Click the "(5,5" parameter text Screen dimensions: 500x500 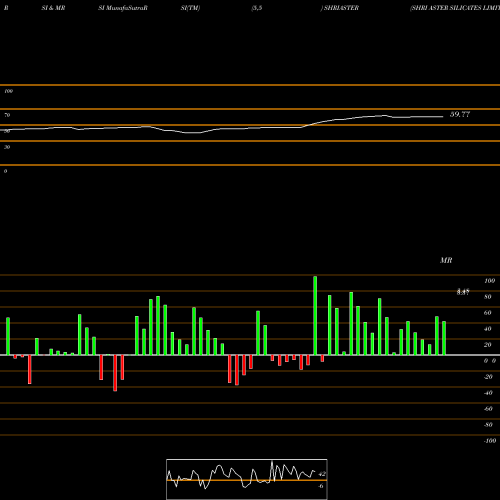[257, 8]
